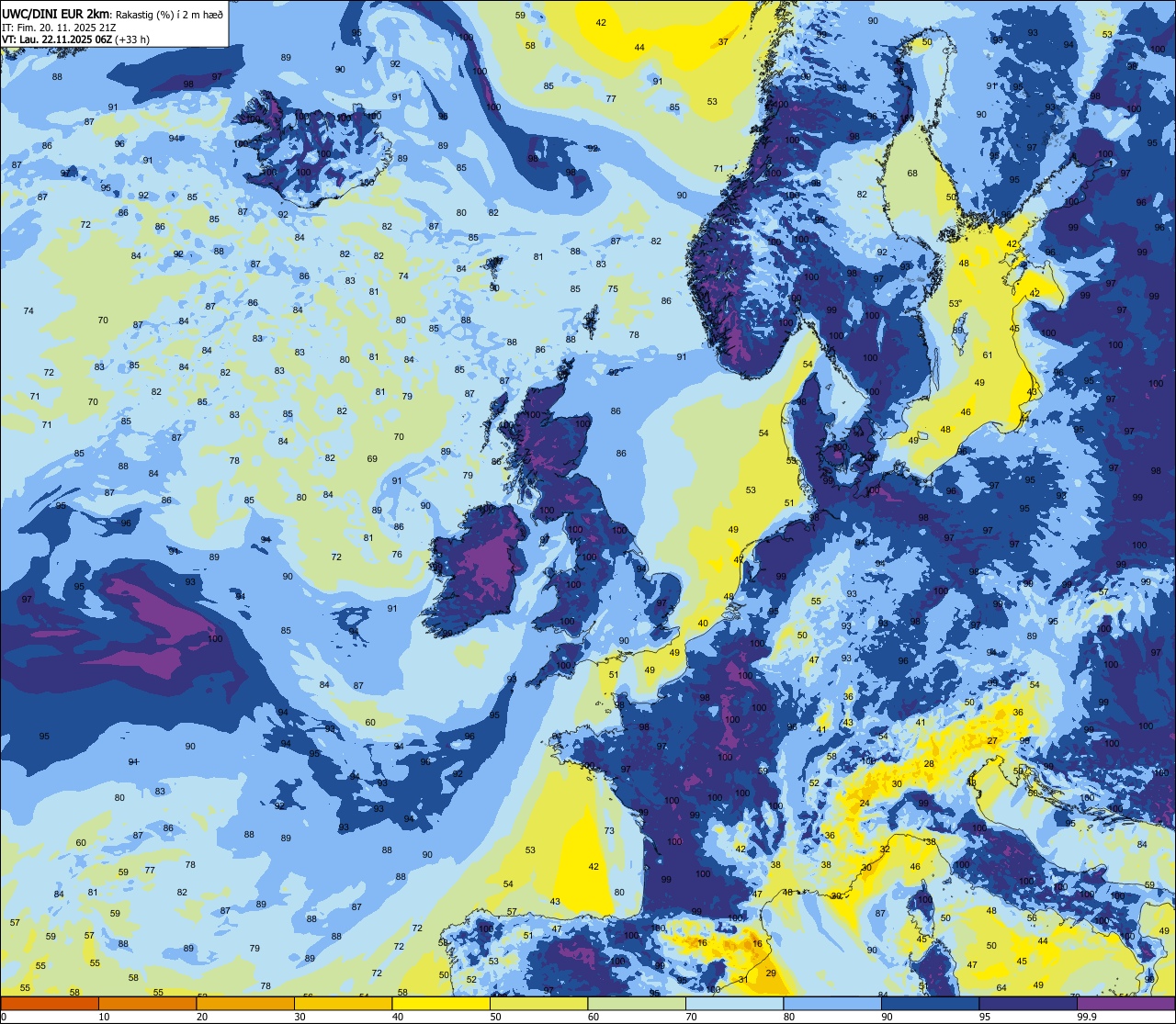Click the '0' tick label at legend start
This screenshot has height=1024, width=1176.
point(4,1017)
